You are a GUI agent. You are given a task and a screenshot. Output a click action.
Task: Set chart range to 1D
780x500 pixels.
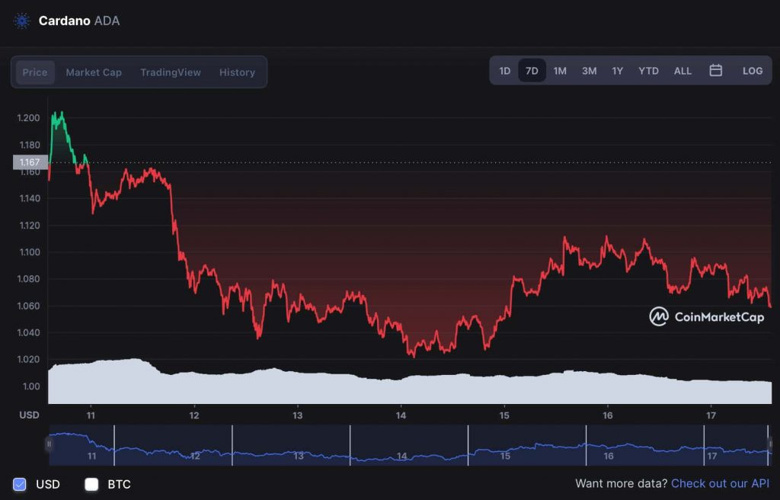pos(504,71)
